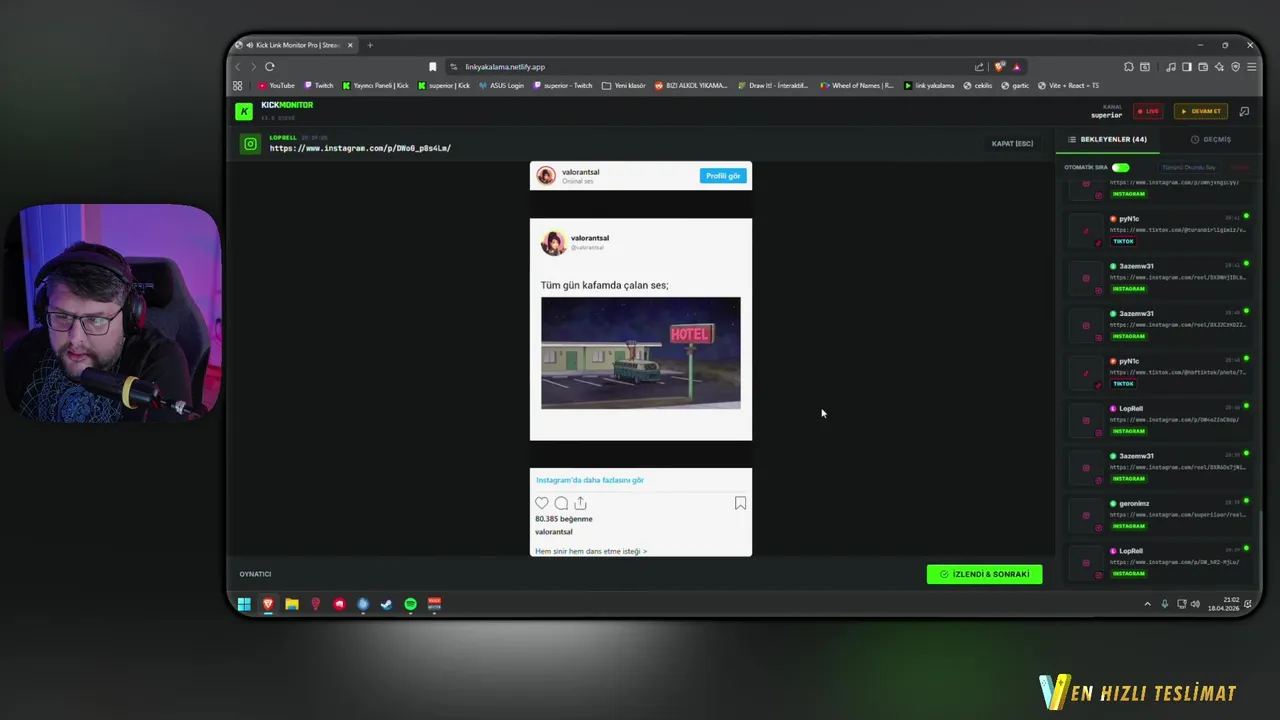The image size is (1280, 720).
Task: Open a new browser tab with plus
Action: click(370, 45)
